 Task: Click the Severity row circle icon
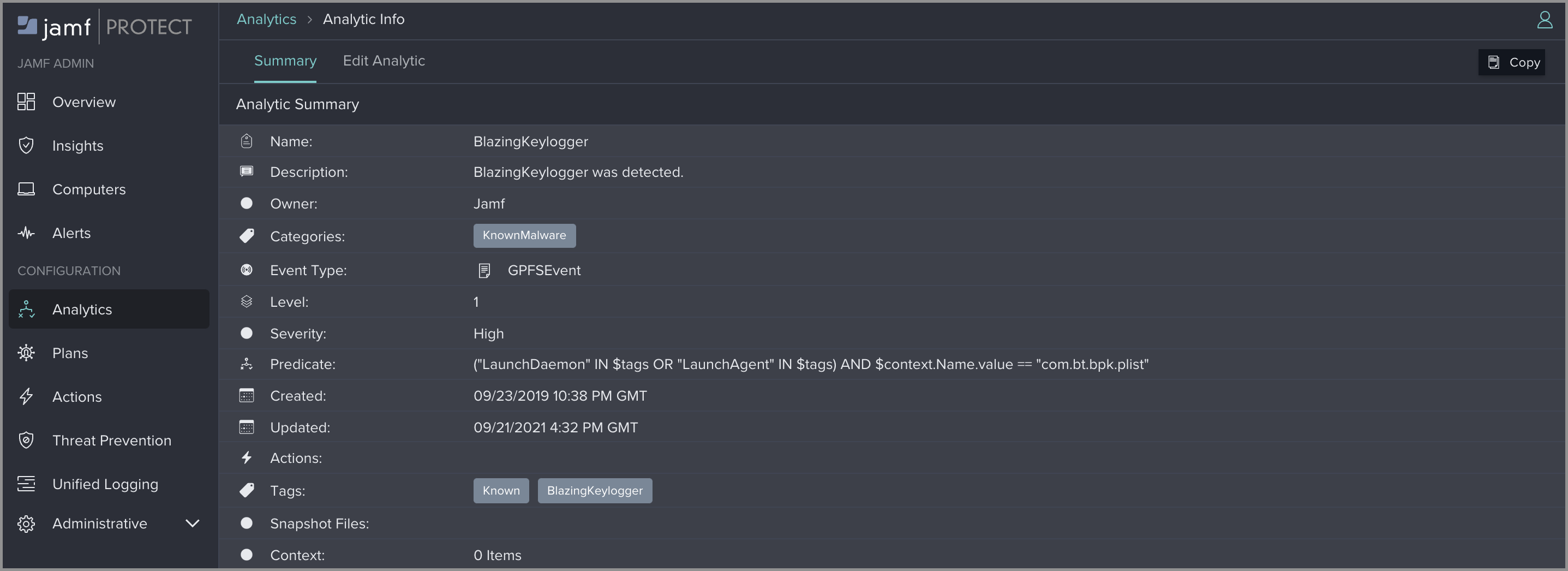point(247,333)
